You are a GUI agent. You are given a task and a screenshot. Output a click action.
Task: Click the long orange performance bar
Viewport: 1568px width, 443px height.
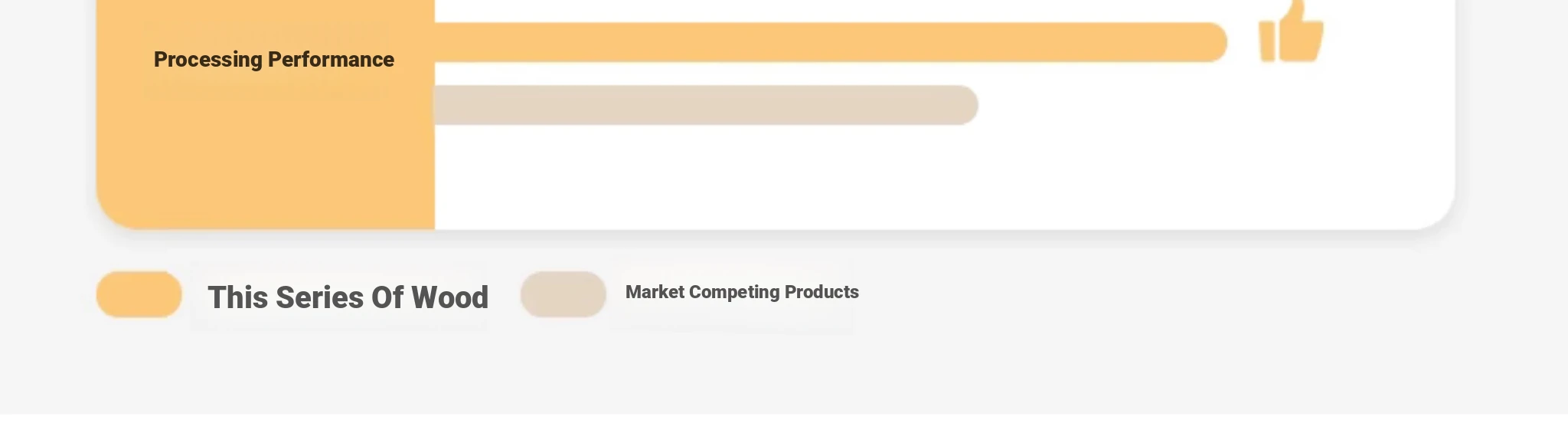click(831, 42)
